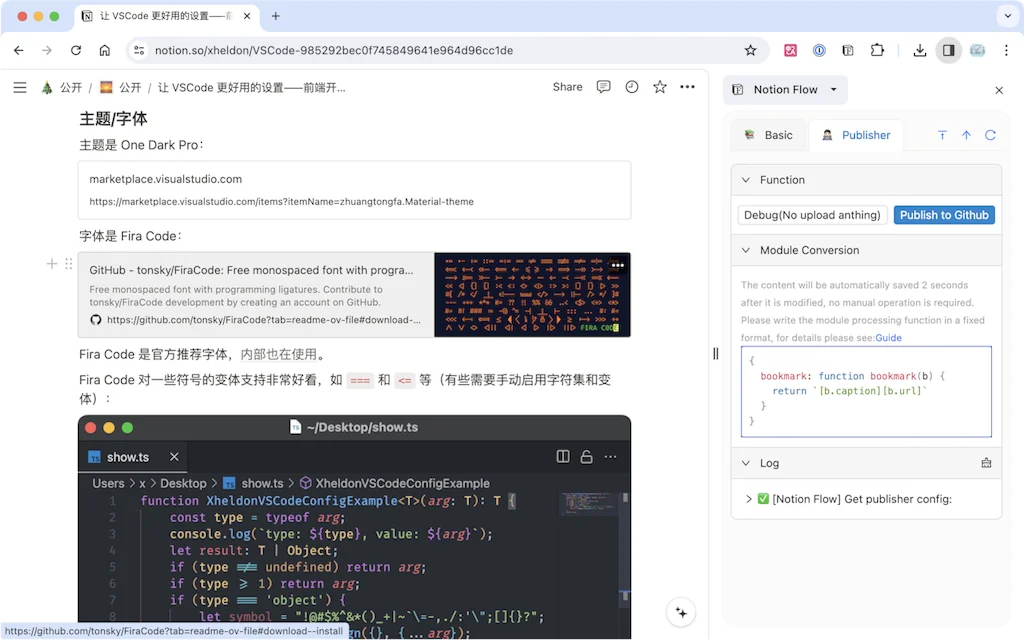This screenshot has width=1024, height=640.
Task: Expand the Get publisher config log entry
Action: pyautogui.click(x=749, y=499)
